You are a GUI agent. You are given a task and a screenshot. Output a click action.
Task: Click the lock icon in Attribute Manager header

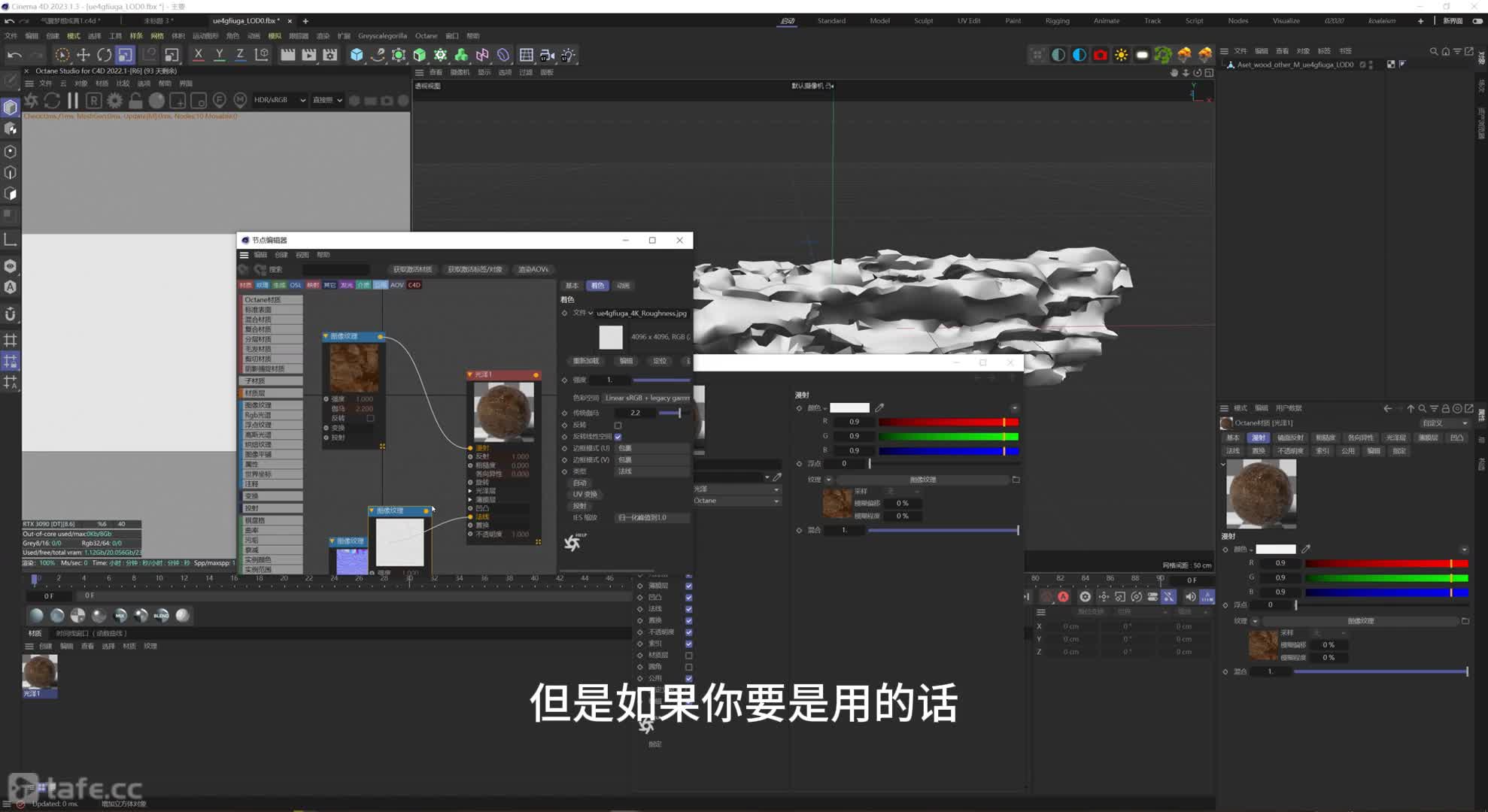(1445, 408)
